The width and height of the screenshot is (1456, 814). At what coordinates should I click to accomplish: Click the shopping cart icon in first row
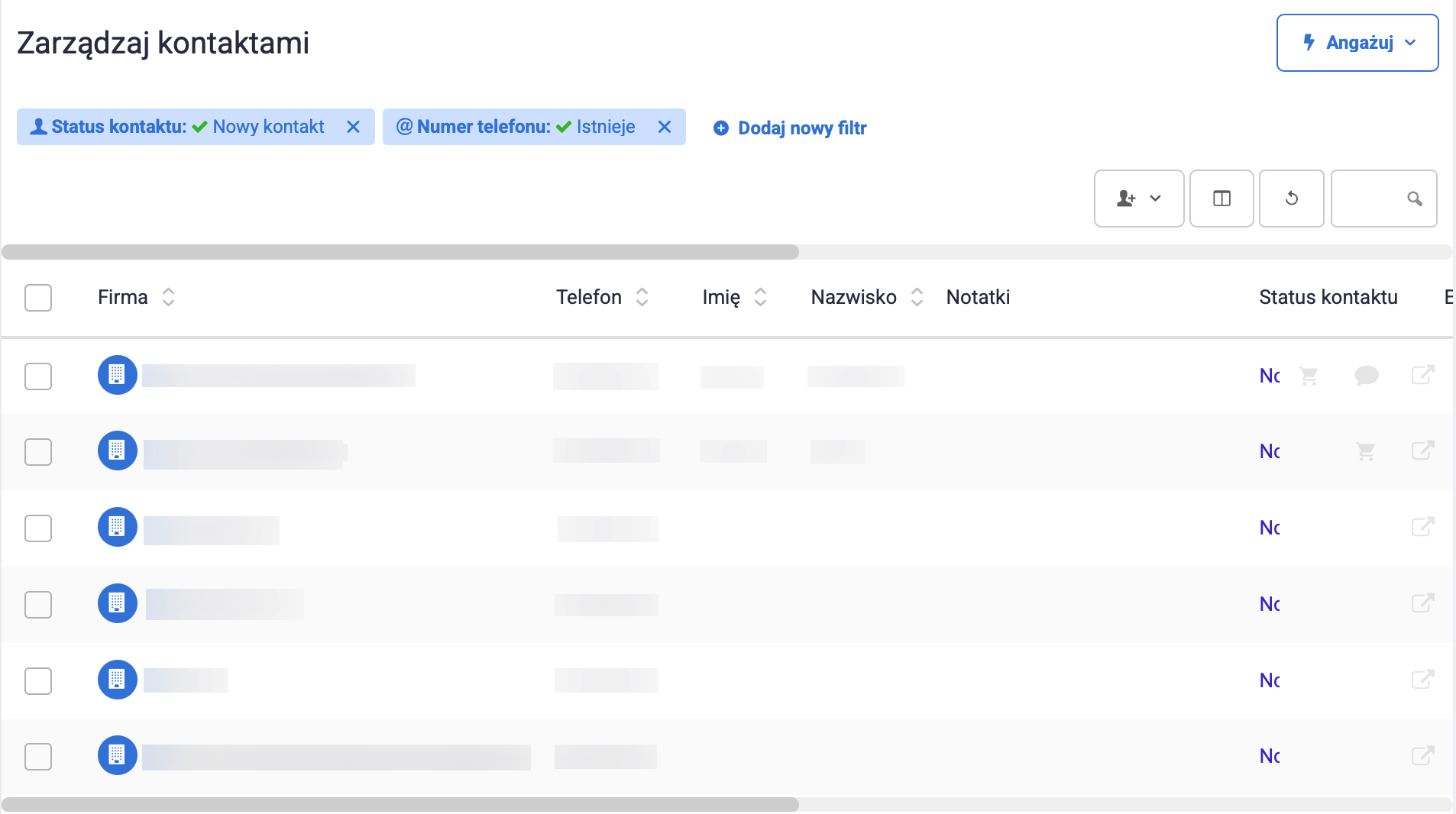[x=1309, y=376]
